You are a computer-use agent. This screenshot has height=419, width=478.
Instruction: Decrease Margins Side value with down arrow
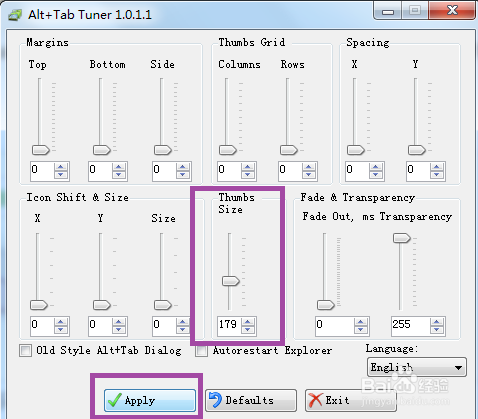(183, 174)
